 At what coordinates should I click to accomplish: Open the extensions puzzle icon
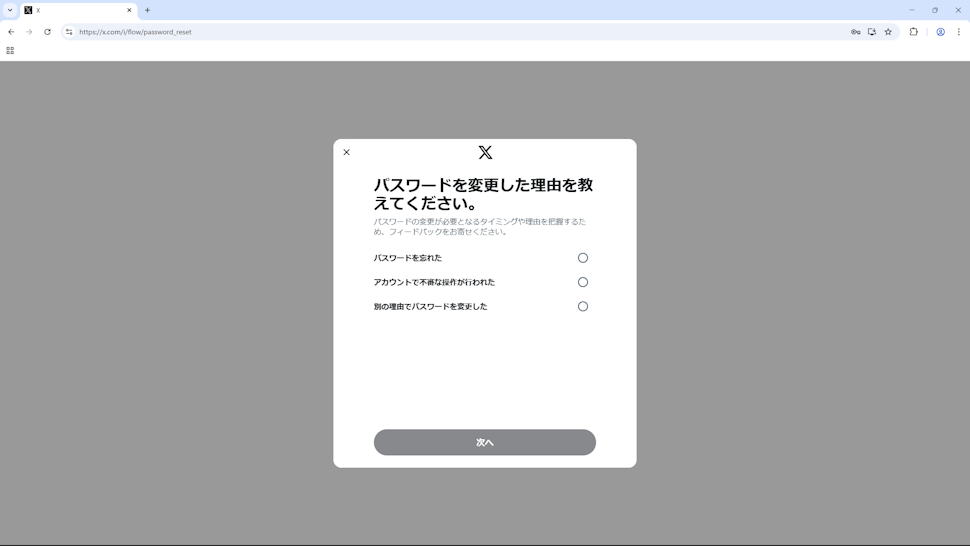click(x=914, y=32)
